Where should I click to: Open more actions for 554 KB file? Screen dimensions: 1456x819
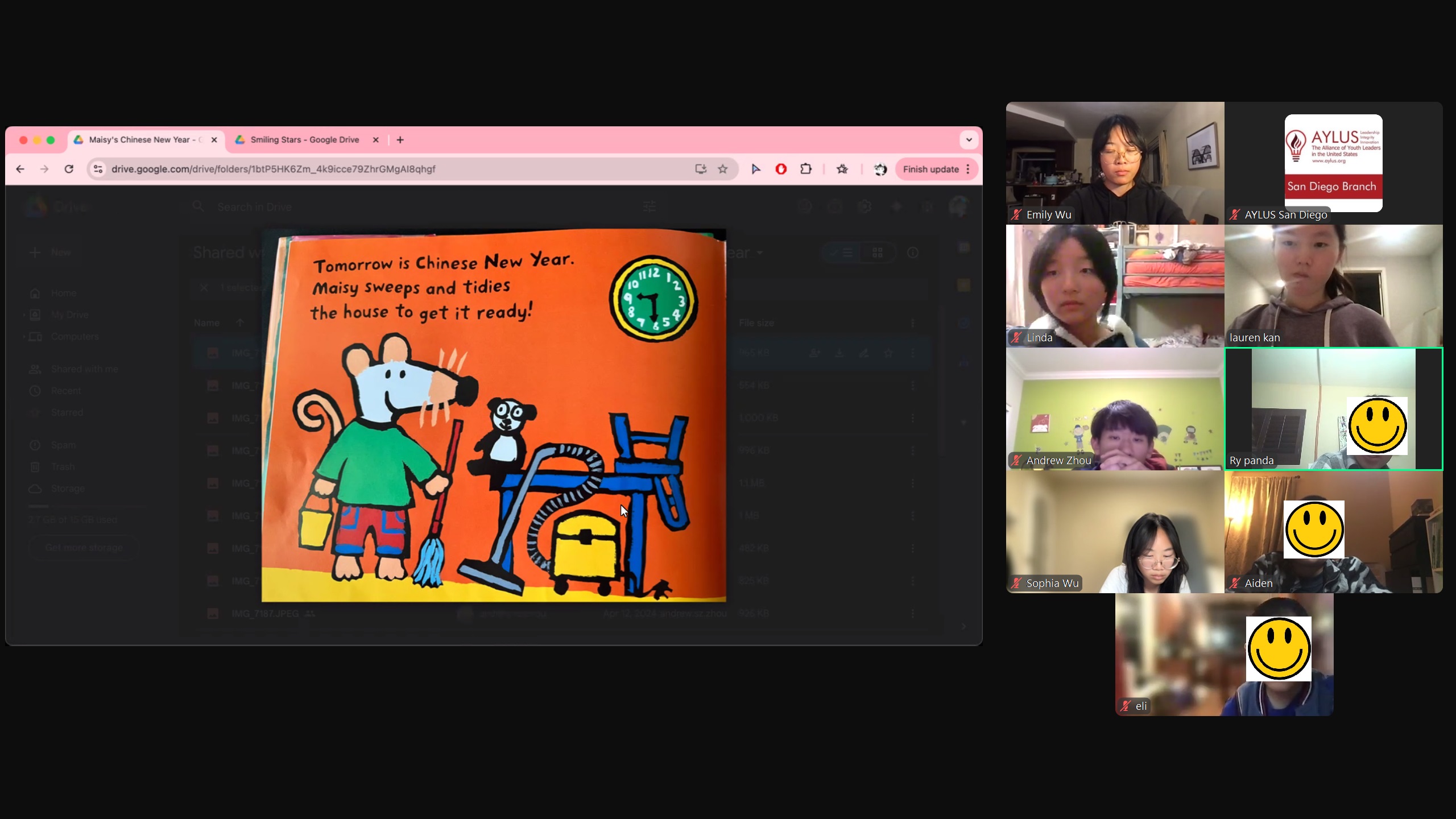[x=913, y=385]
